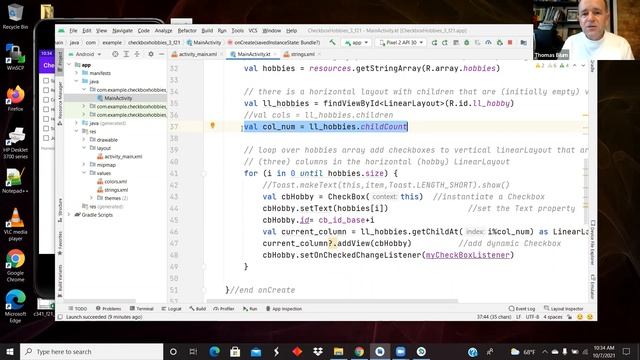Open Favorites side tool window
Viewport: 640px width, 360px height.
(60, 243)
